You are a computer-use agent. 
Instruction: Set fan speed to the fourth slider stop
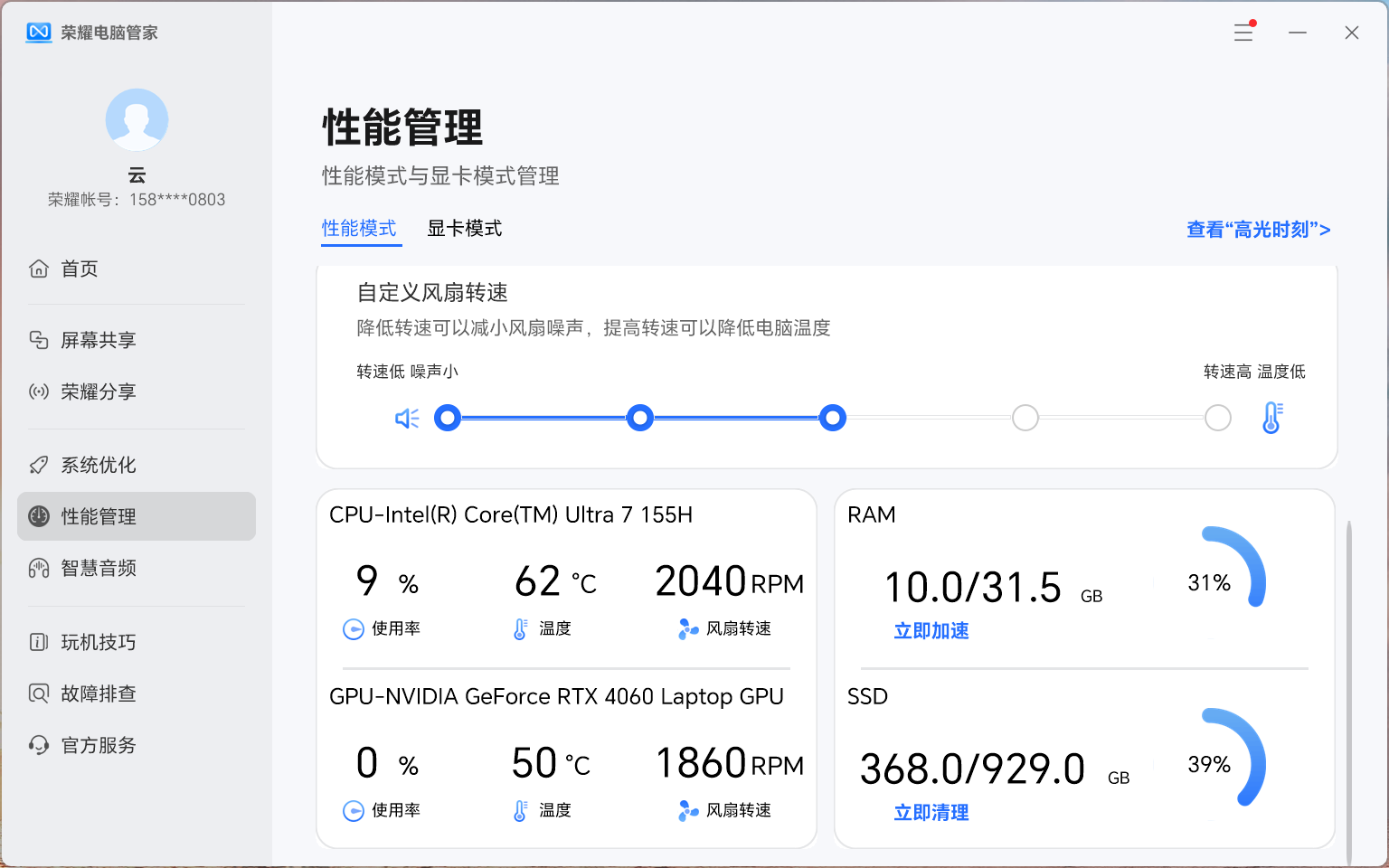[1025, 418]
